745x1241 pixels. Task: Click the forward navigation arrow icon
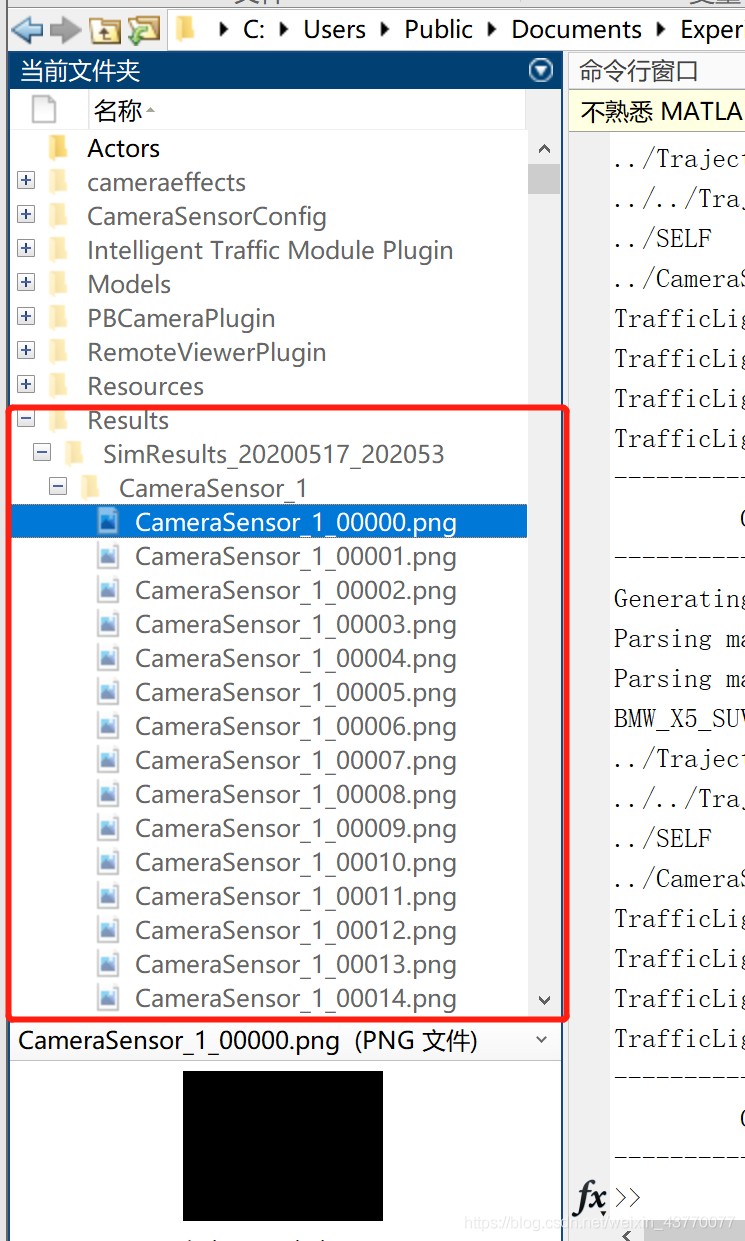(x=65, y=30)
